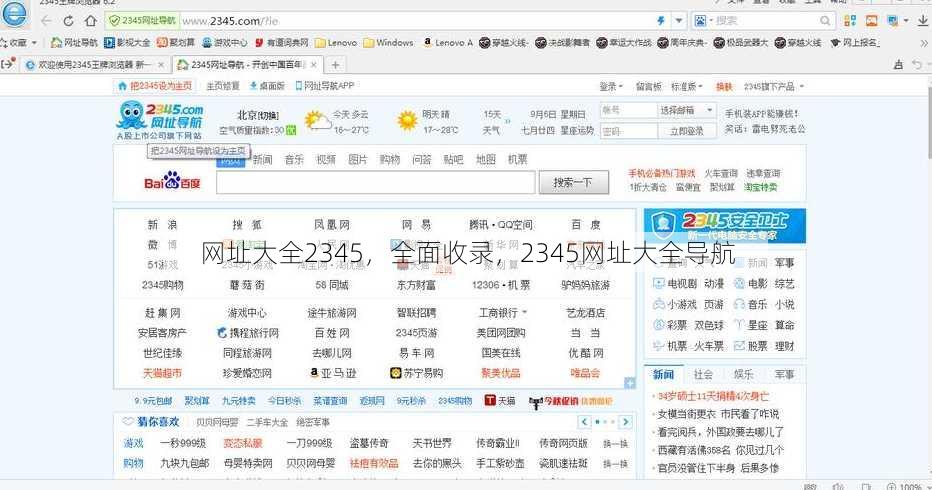This screenshot has width=932, height=490.
Task: Click the 帐号 account input field
Action: 628,111
